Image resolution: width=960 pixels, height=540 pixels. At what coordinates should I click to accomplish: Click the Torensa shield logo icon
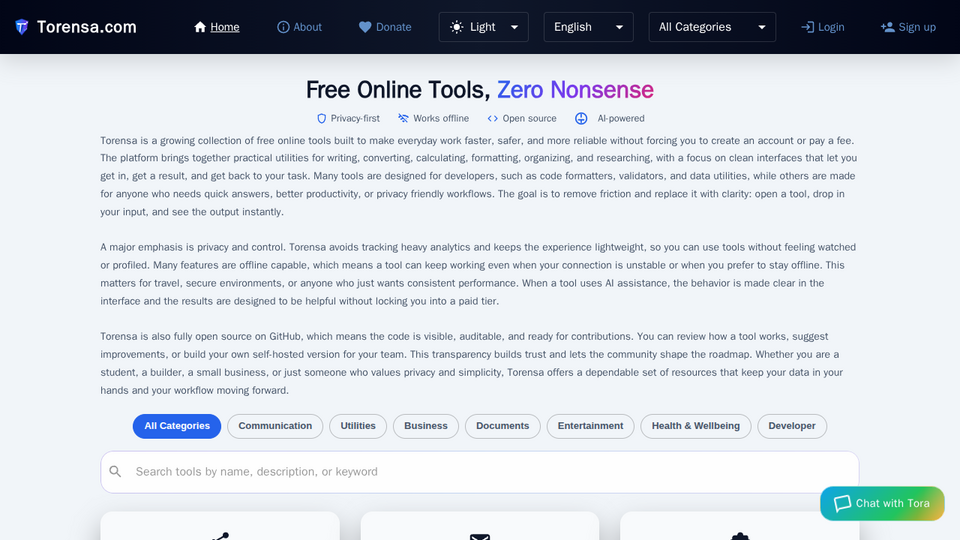tap(22, 27)
